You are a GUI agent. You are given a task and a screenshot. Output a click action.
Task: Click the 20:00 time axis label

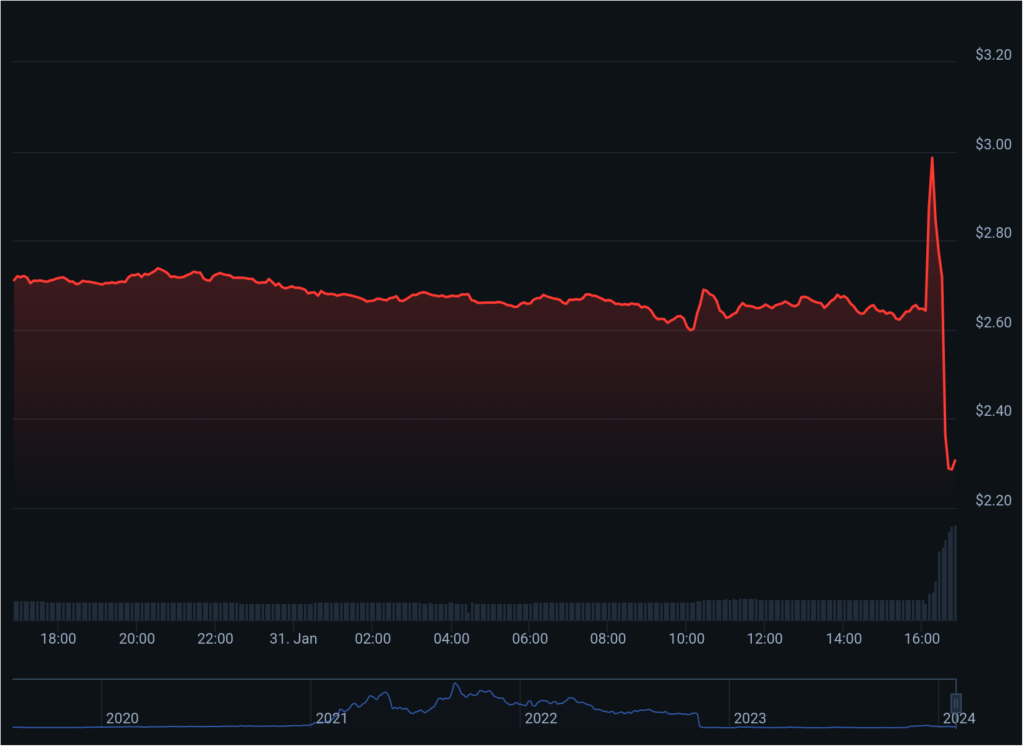[x=136, y=639]
